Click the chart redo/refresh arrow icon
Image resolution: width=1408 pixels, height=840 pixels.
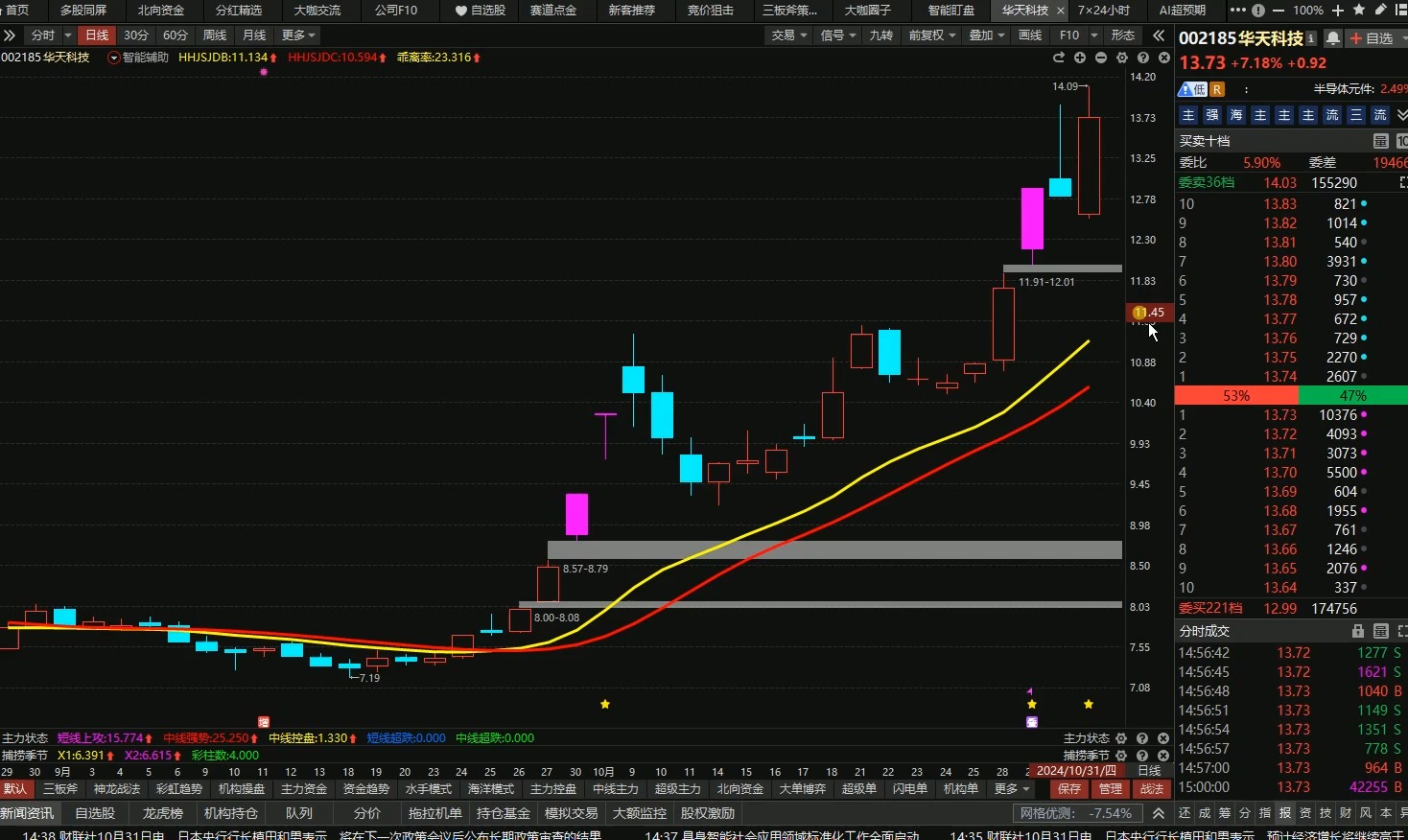[x=1059, y=58]
